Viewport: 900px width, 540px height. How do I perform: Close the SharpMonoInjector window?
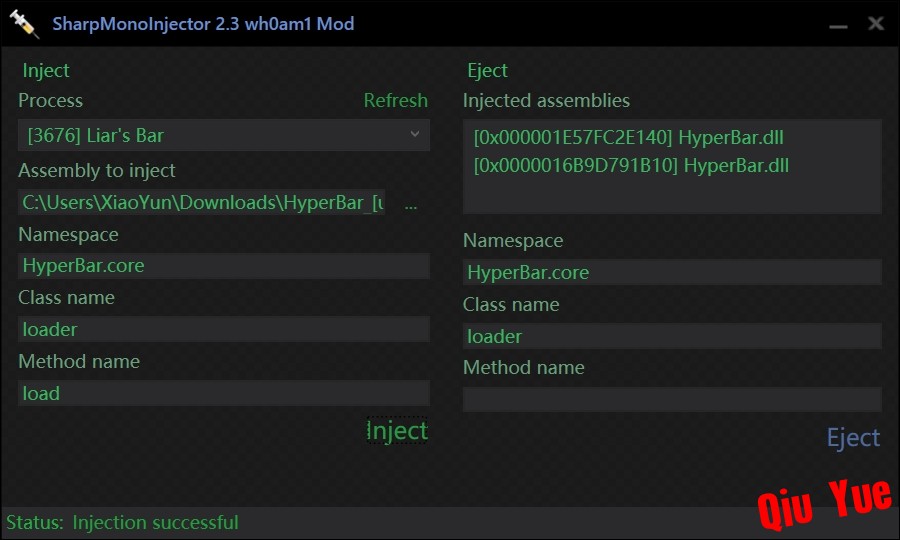click(876, 24)
